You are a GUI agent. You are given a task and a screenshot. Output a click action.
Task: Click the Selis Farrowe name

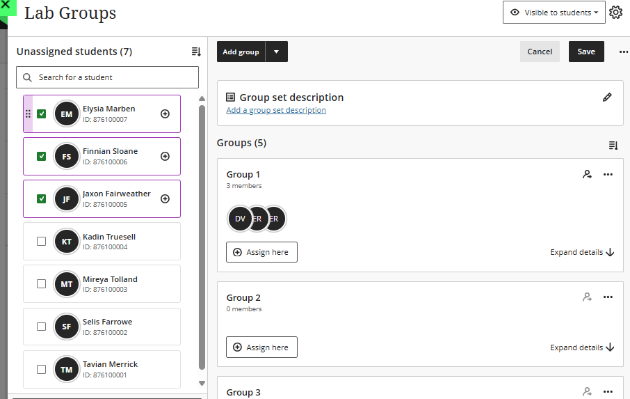(x=107, y=322)
